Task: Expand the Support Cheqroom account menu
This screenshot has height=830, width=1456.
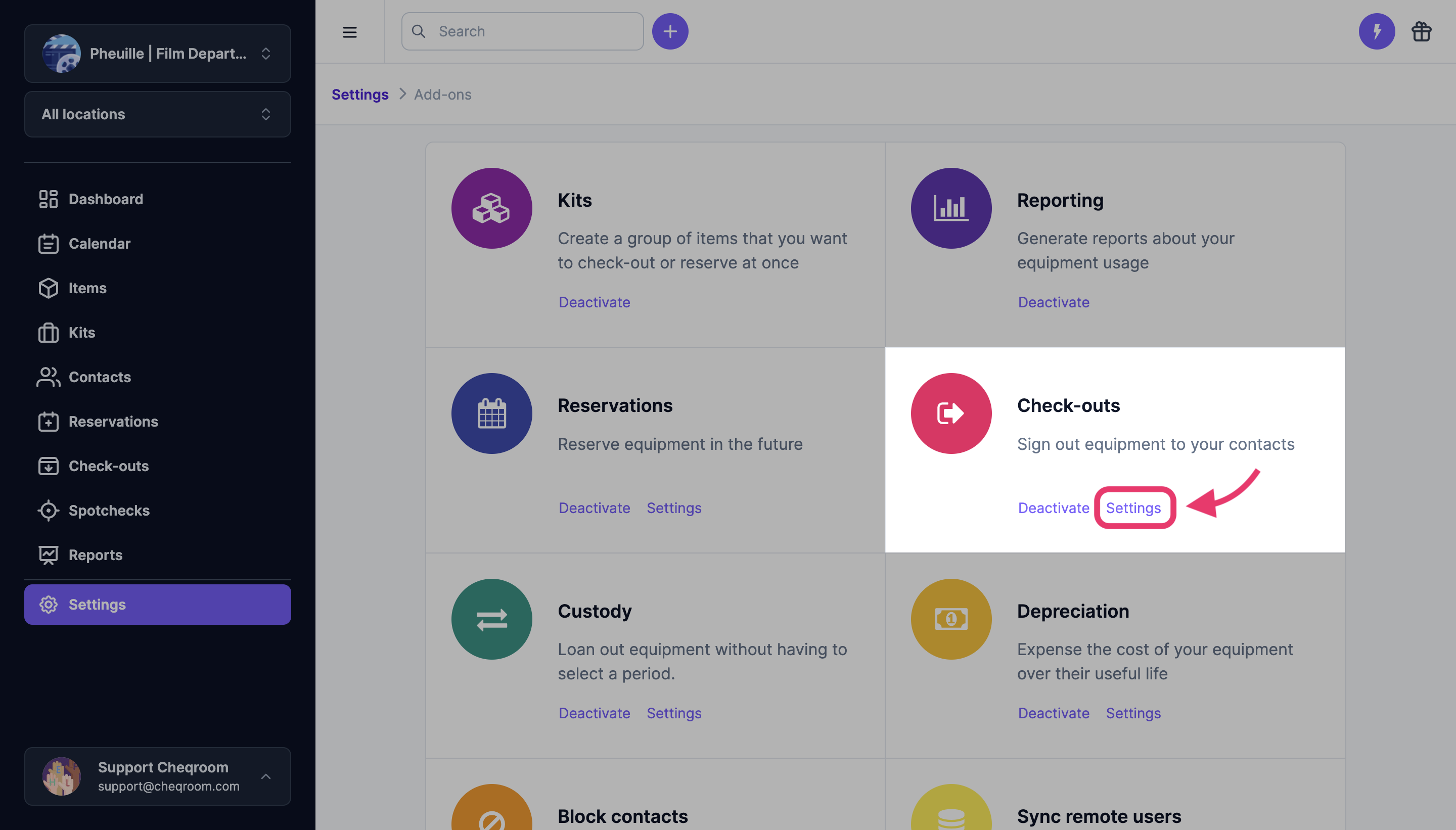Action: 157,776
